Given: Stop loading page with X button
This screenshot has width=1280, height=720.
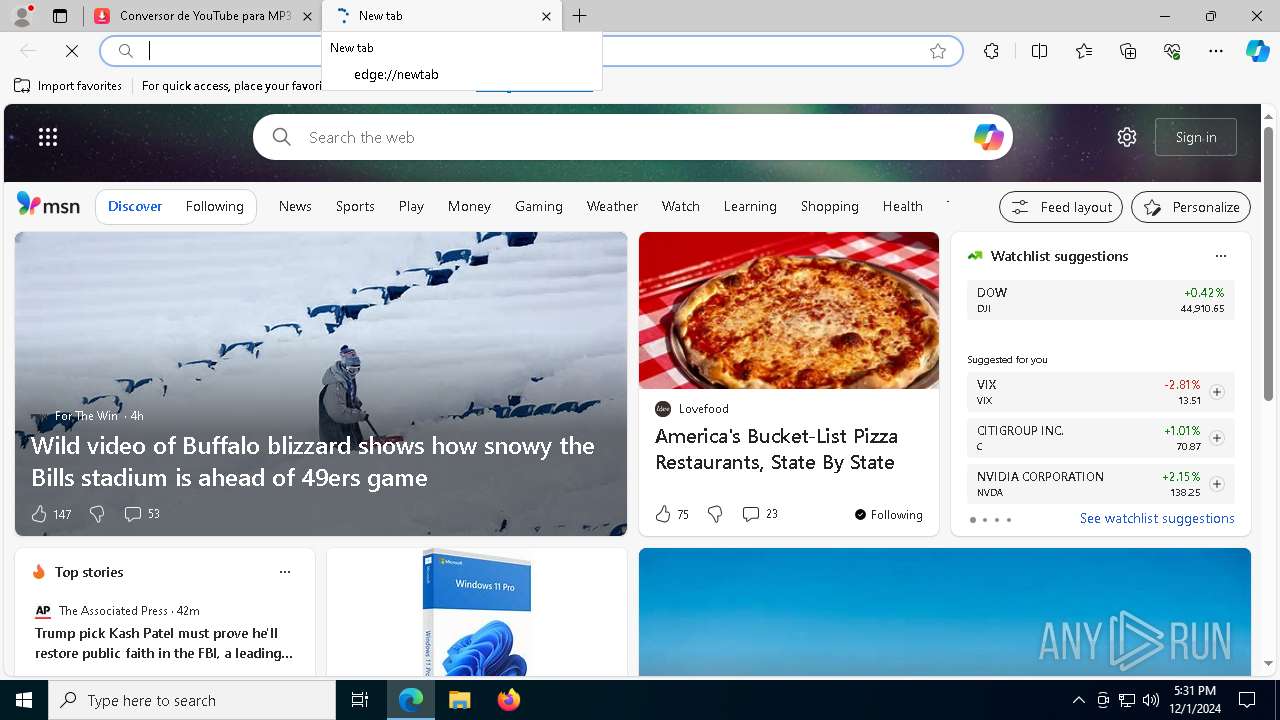Looking at the screenshot, I should tap(72, 51).
